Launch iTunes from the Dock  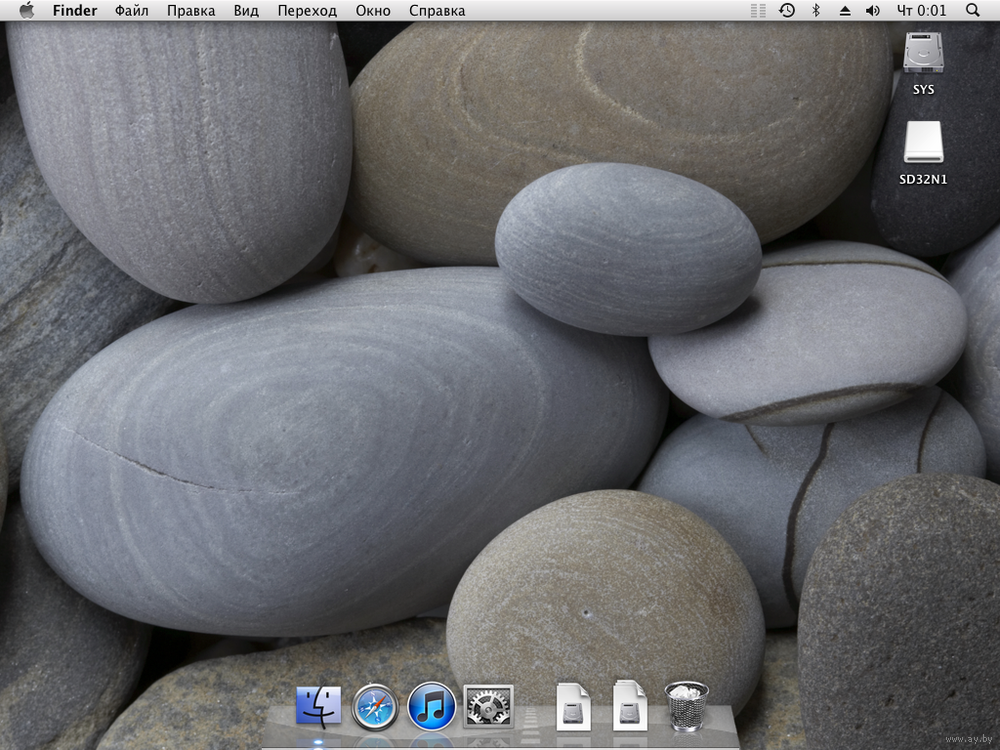[x=431, y=707]
